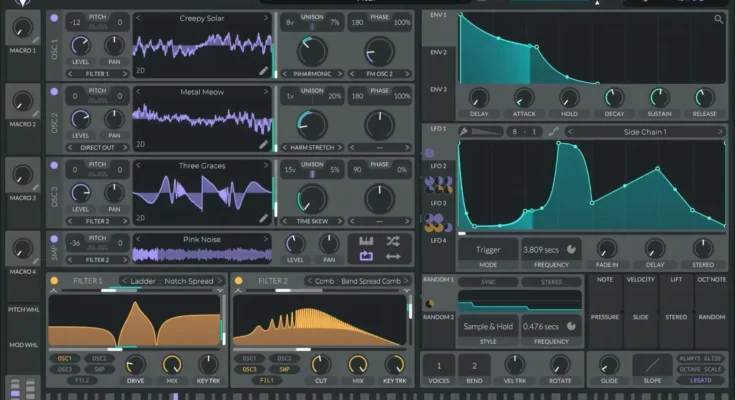The image size is (735, 400).
Task: Click the LEGATO button
Action: coord(701,381)
